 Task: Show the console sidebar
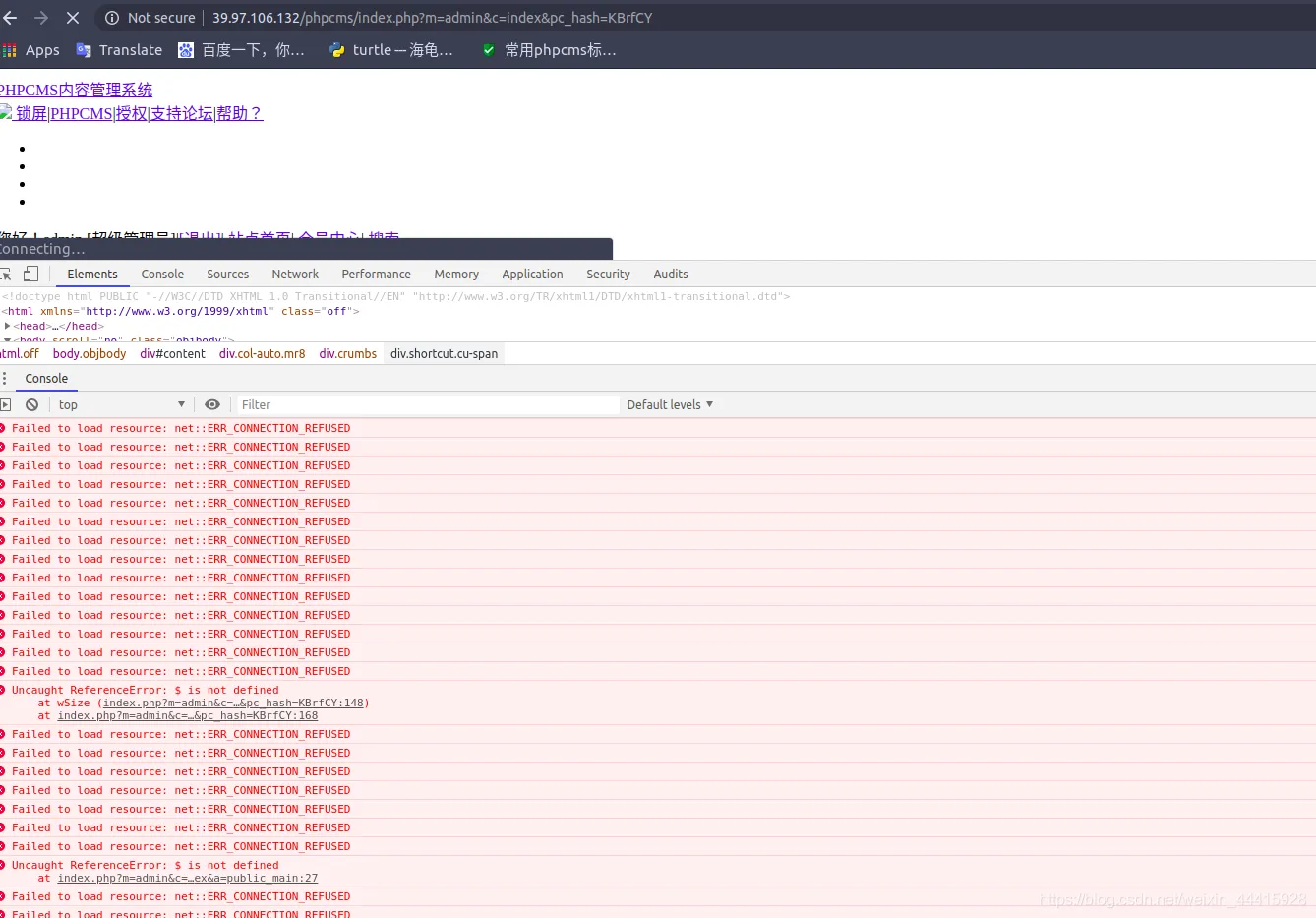click(5, 405)
